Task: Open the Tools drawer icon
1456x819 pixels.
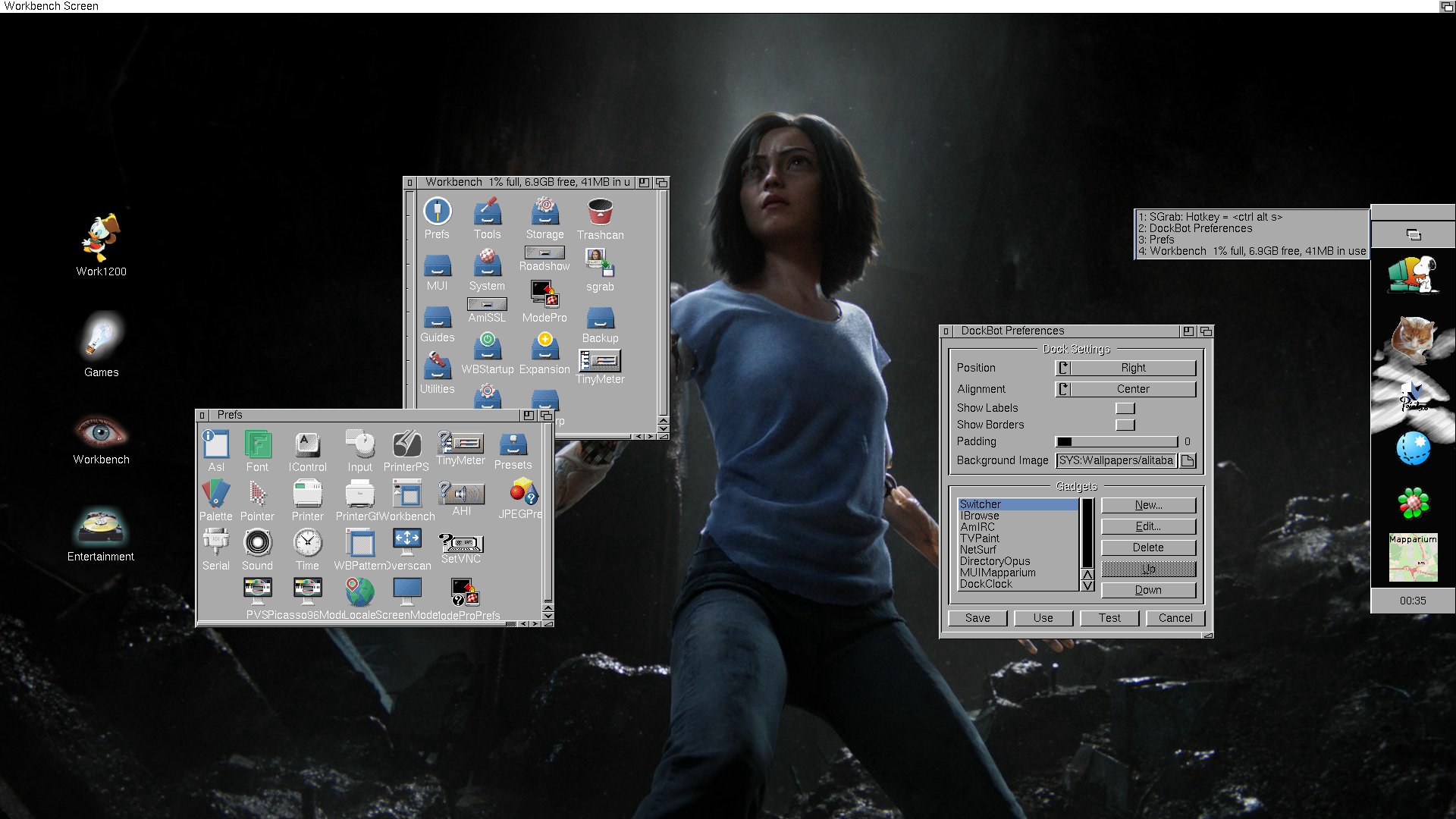Action: [x=487, y=218]
